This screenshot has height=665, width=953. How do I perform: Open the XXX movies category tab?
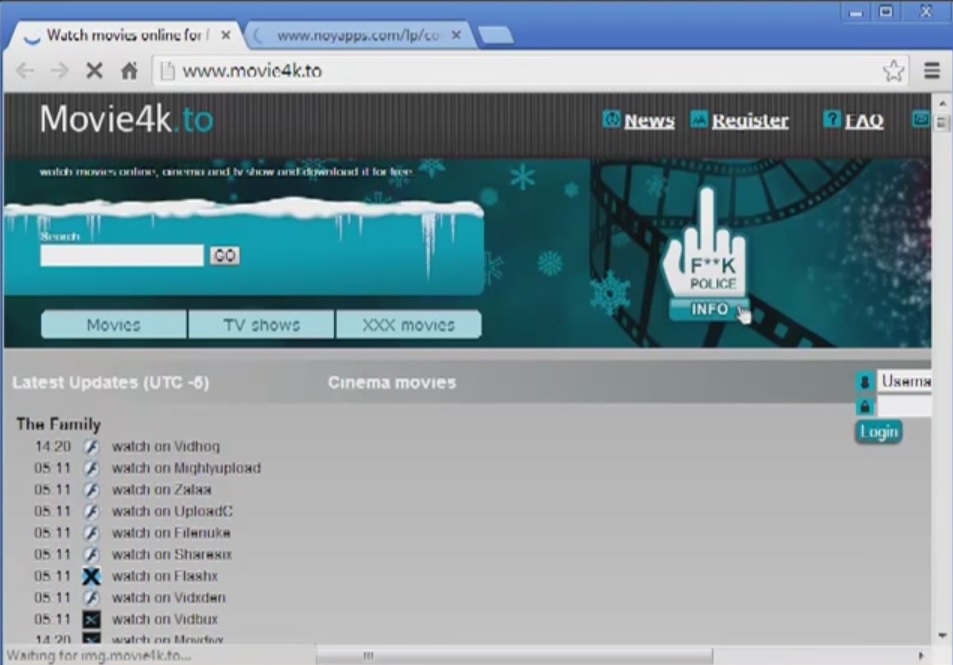coord(408,325)
